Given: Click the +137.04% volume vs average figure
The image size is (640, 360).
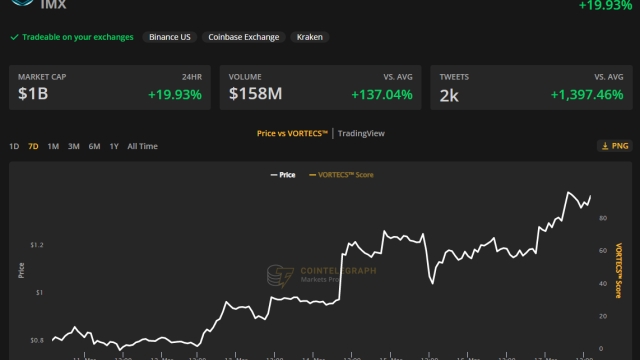Looking at the screenshot, I should [x=382, y=95].
